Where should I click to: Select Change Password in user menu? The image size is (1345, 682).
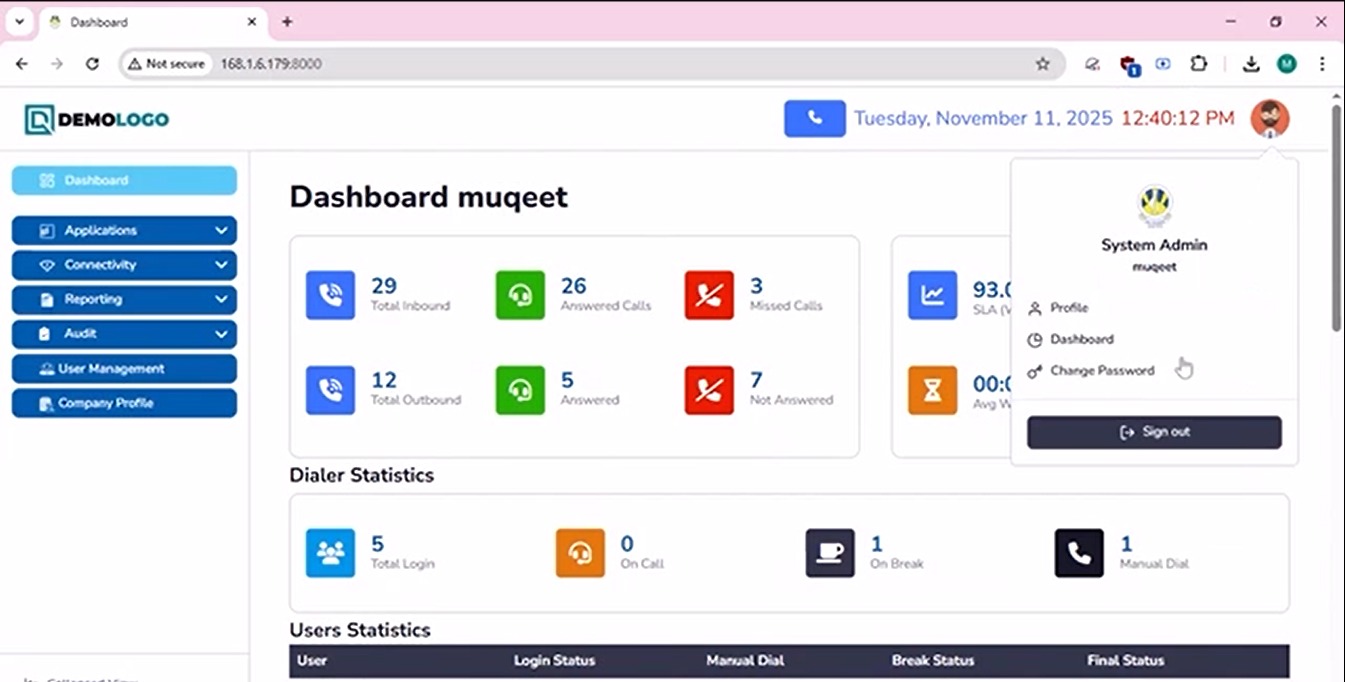(x=1101, y=371)
